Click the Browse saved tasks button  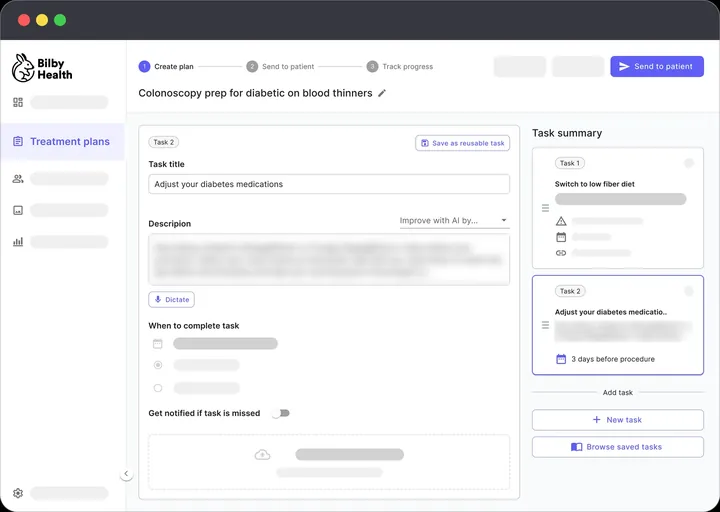click(618, 447)
